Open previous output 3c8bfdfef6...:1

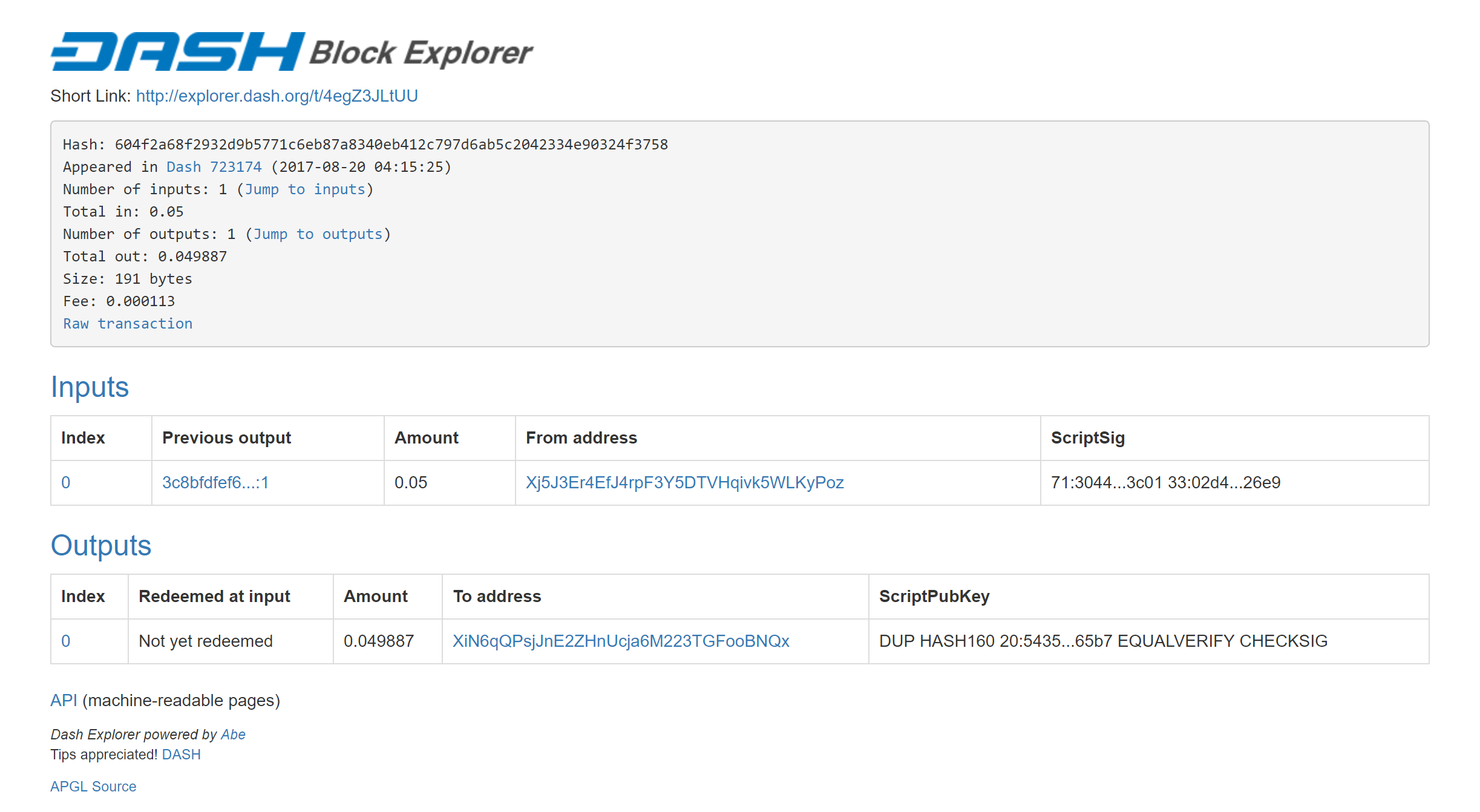click(215, 483)
